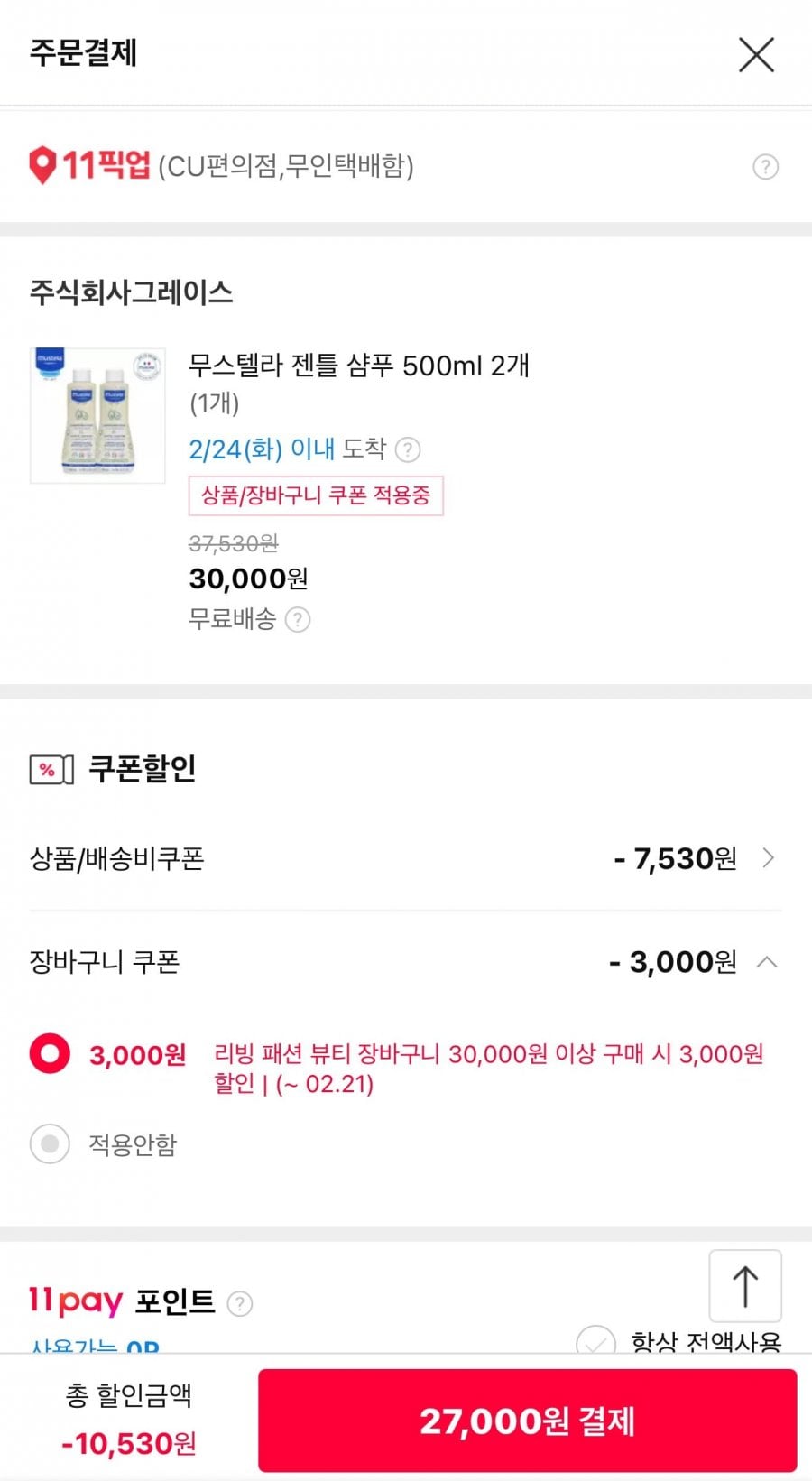Tap the -7,530원 product coupon amount
The image size is (812, 1481).
pos(675,859)
